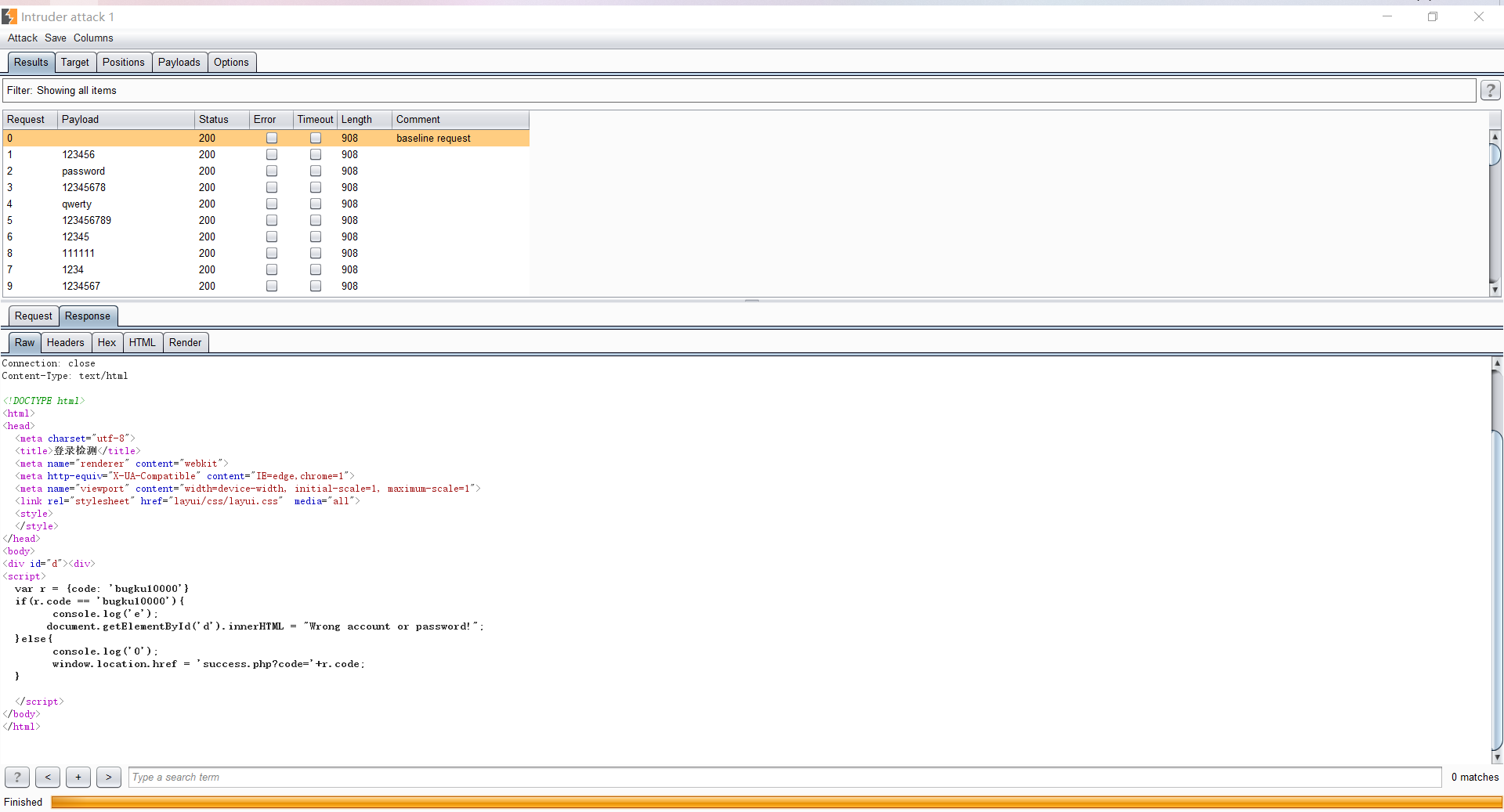Open the Save menu

click(56, 38)
